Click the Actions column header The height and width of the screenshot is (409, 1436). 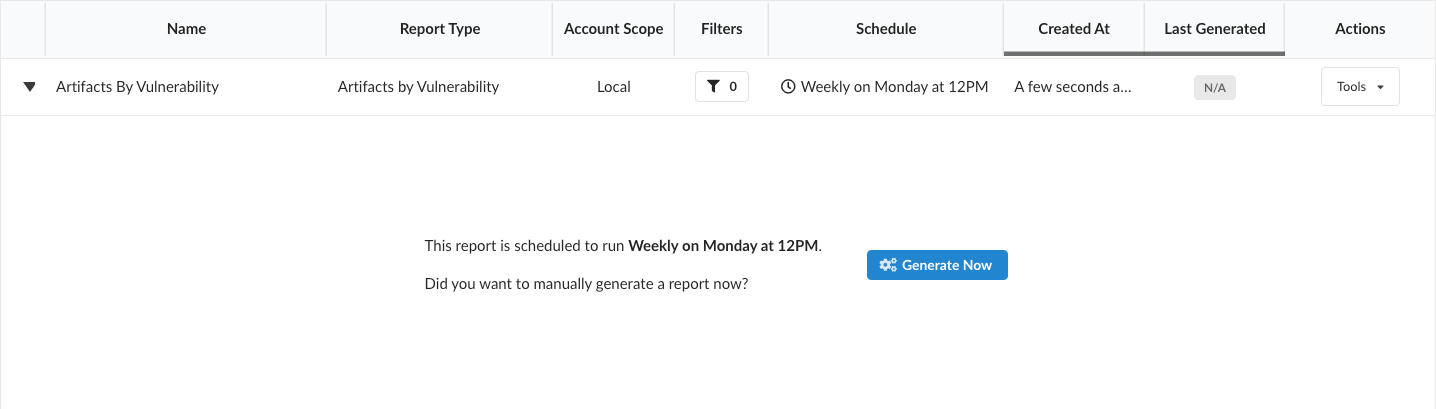click(x=1359, y=29)
